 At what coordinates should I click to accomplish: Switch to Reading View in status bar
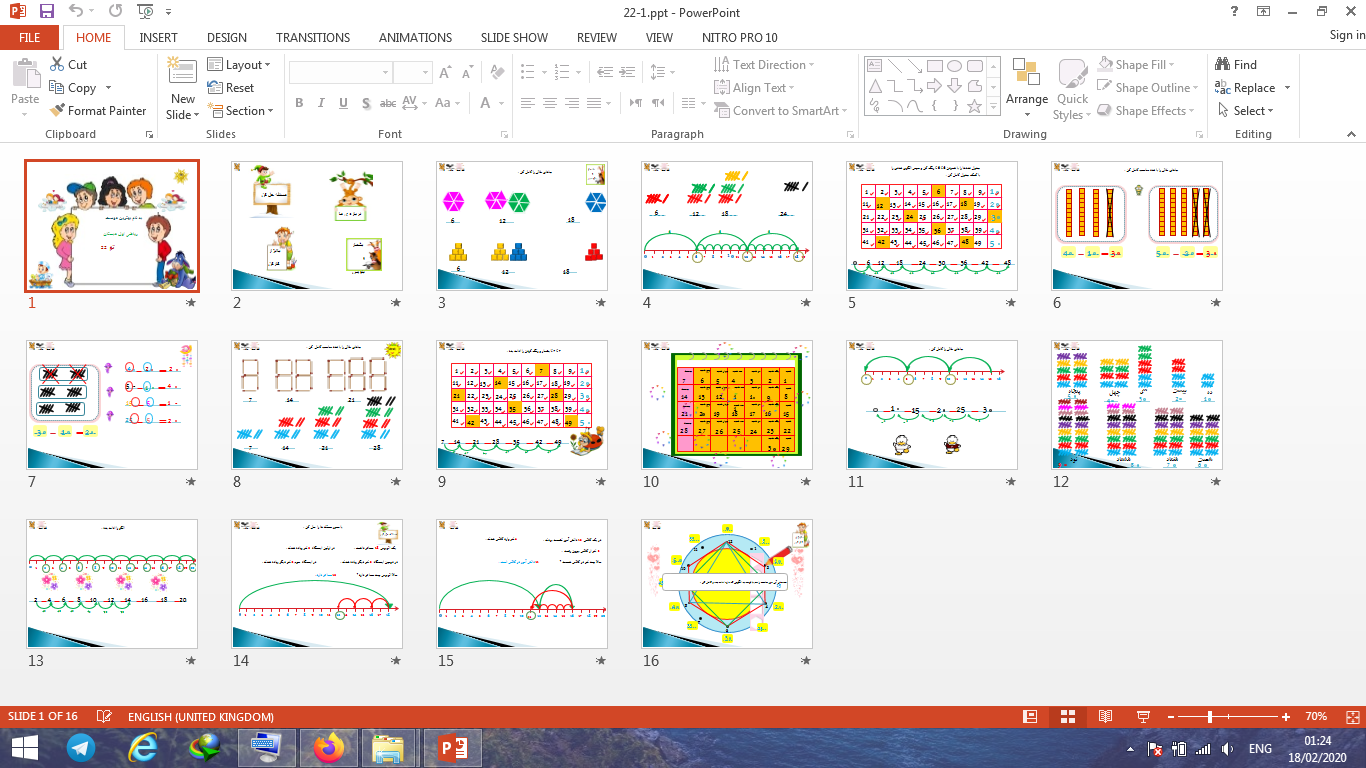point(1105,717)
